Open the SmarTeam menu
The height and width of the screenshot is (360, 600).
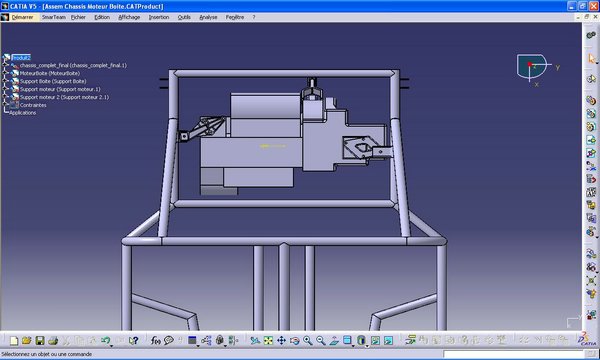[x=54, y=17]
